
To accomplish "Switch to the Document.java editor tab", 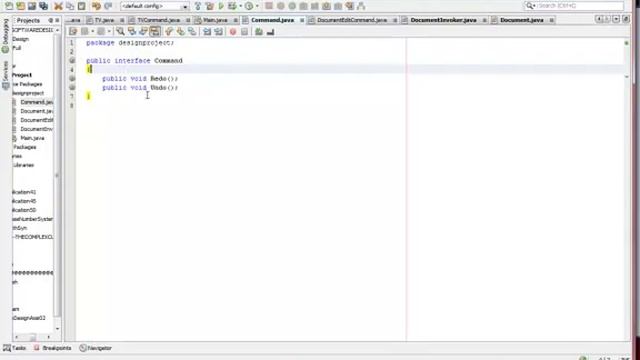I will pyautogui.click(x=521, y=20).
